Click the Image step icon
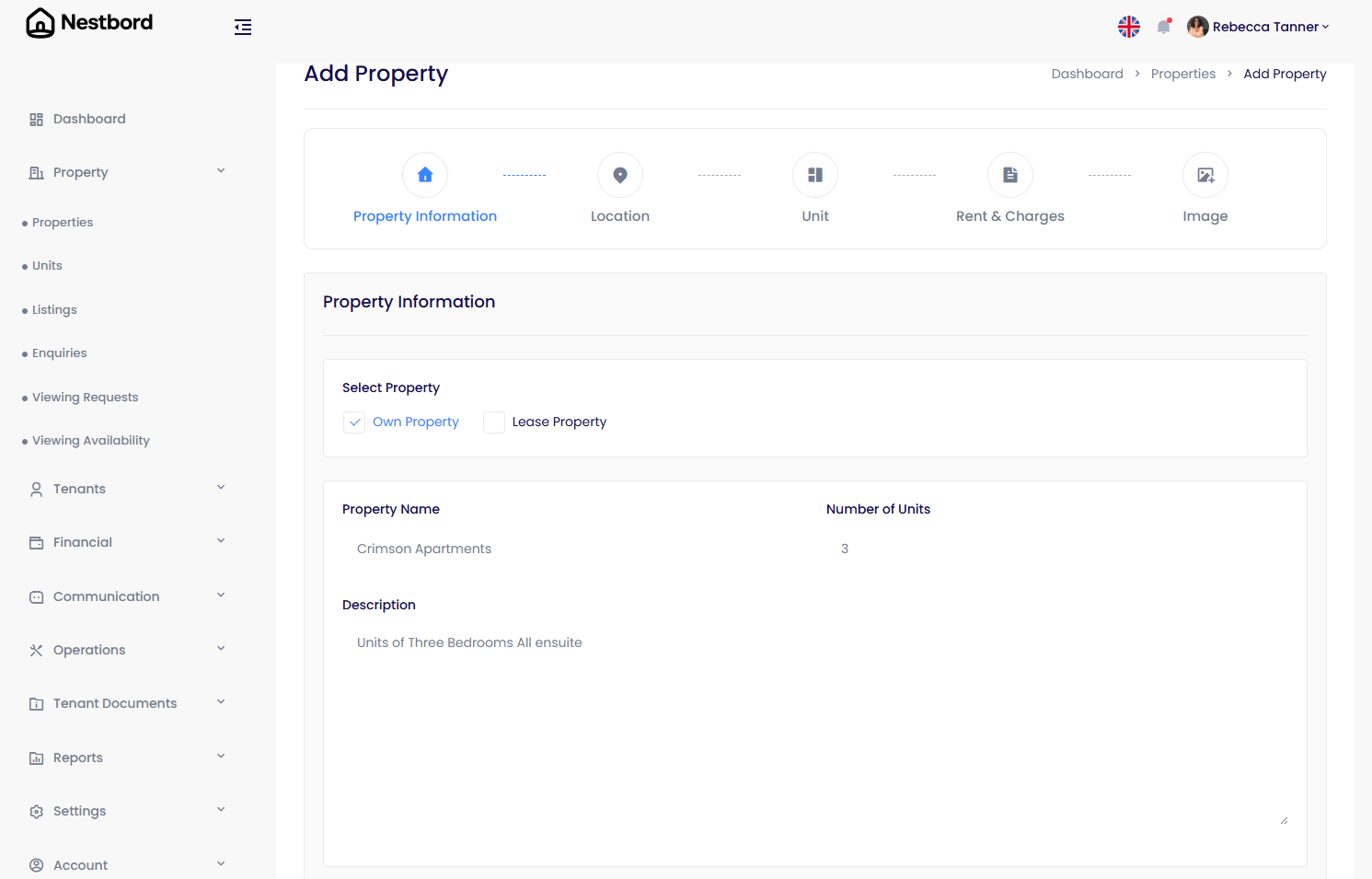Viewport: 1372px width, 879px height. click(1205, 174)
